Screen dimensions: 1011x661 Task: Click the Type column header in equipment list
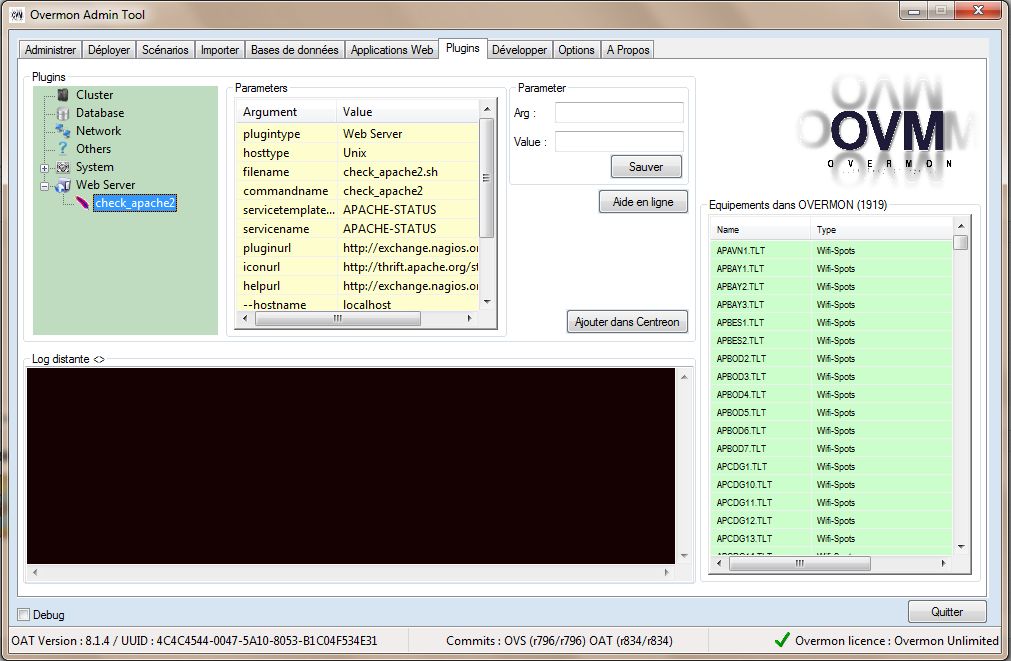click(881, 230)
